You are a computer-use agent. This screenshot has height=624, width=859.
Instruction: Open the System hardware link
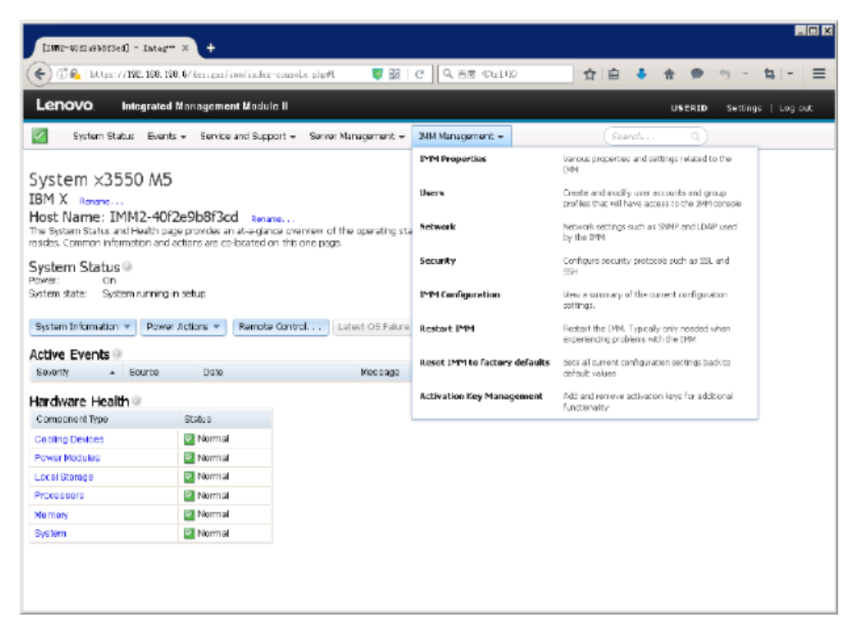[50, 534]
